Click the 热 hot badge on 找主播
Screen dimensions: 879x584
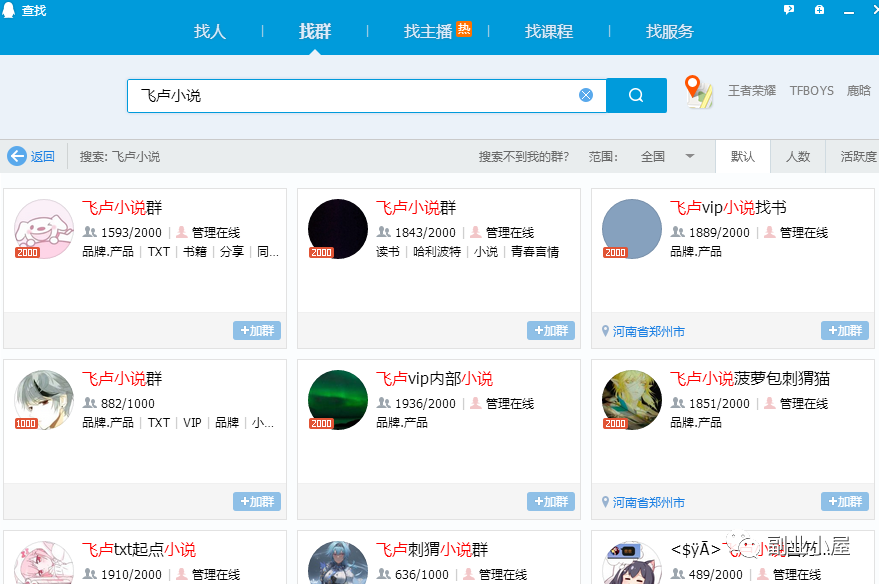pyautogui.click(x=463, y=30)
